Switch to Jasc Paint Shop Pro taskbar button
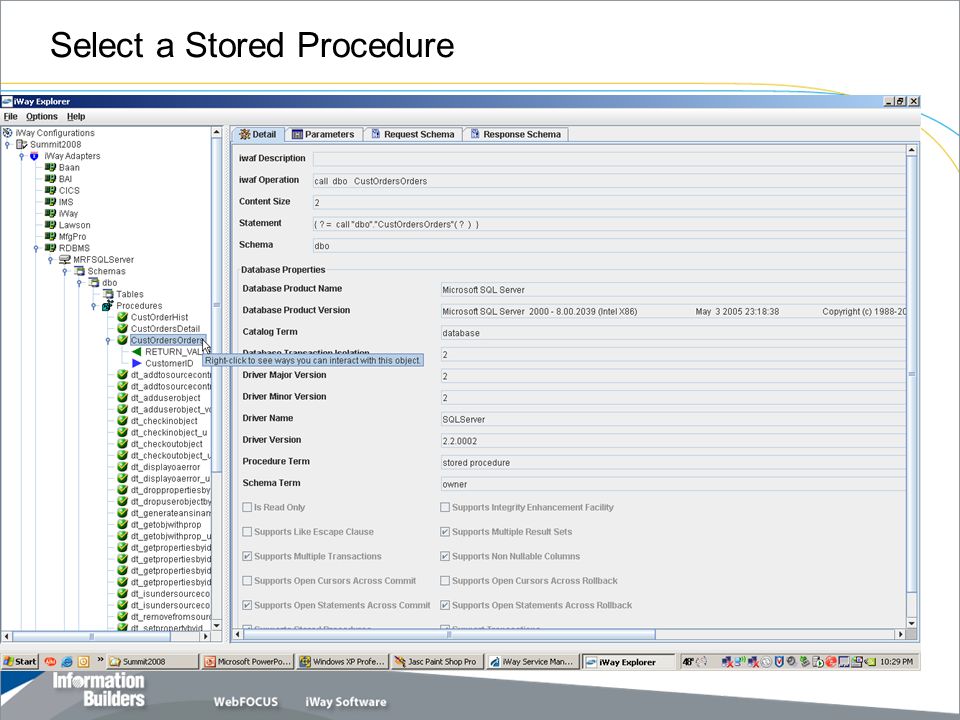 point(437,662)
